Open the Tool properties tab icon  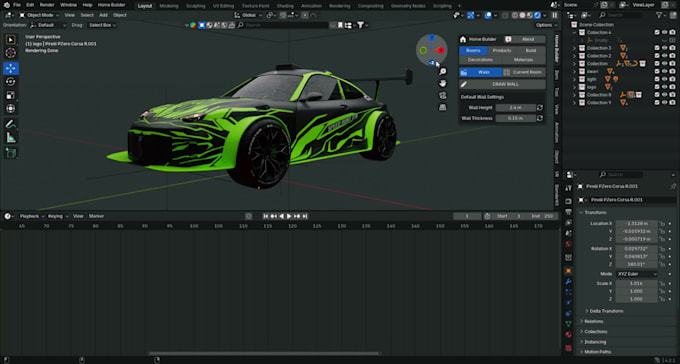pos(569,188)
